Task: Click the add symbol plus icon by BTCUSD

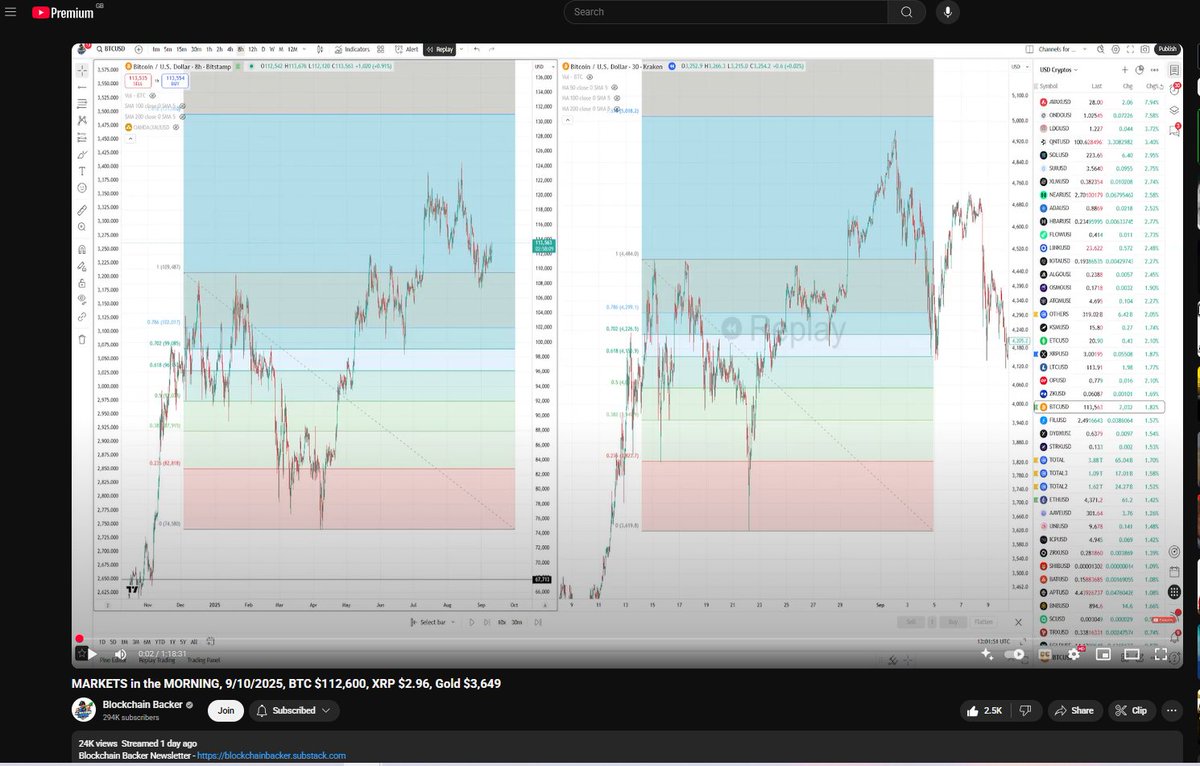Action: (x=138, y=49)
